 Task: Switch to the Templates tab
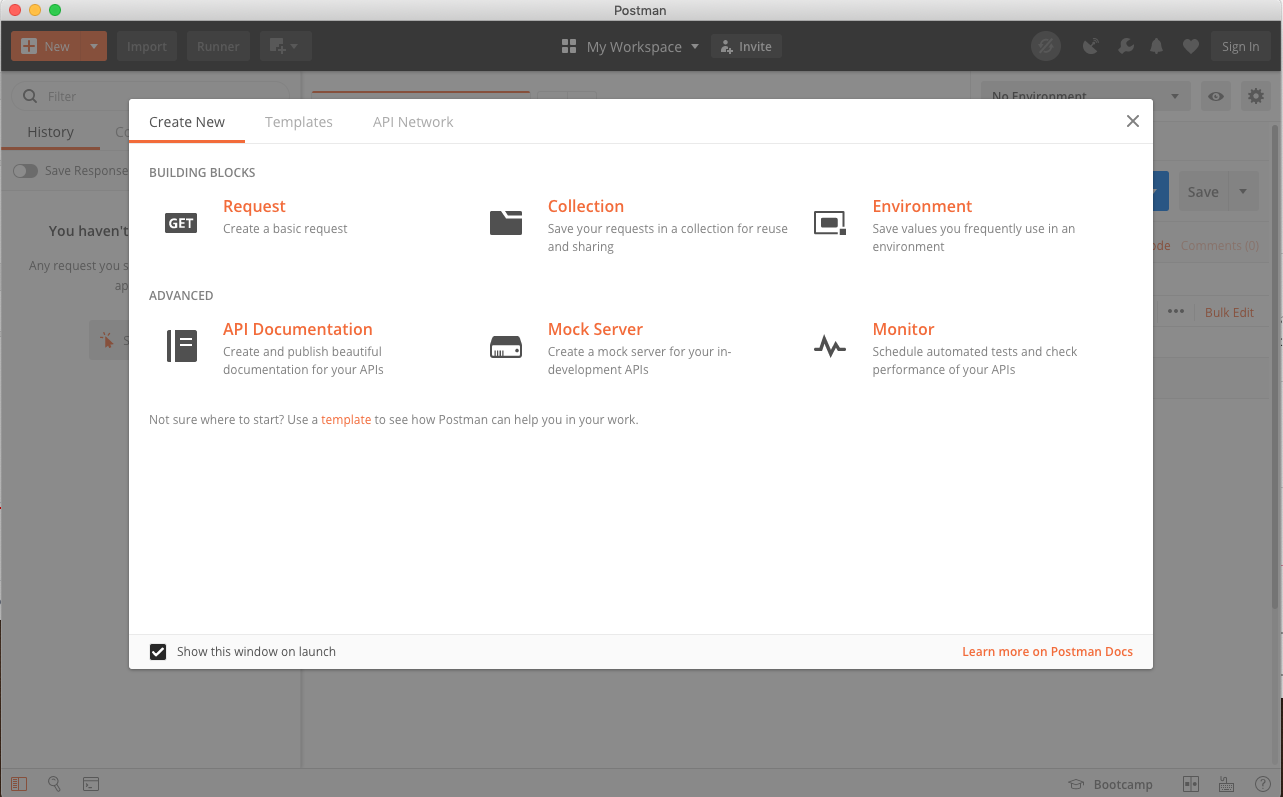tap(299, 122)
